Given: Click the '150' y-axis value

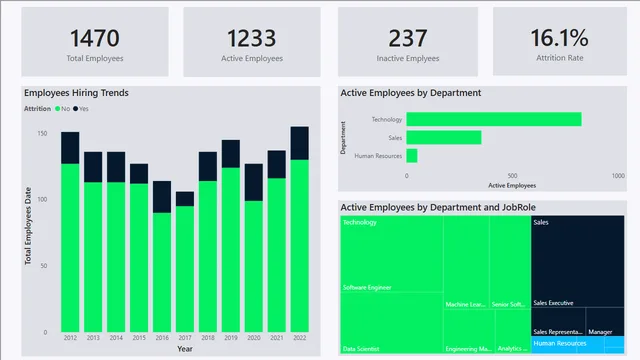Looking at the screenshot, I should 42,133.
